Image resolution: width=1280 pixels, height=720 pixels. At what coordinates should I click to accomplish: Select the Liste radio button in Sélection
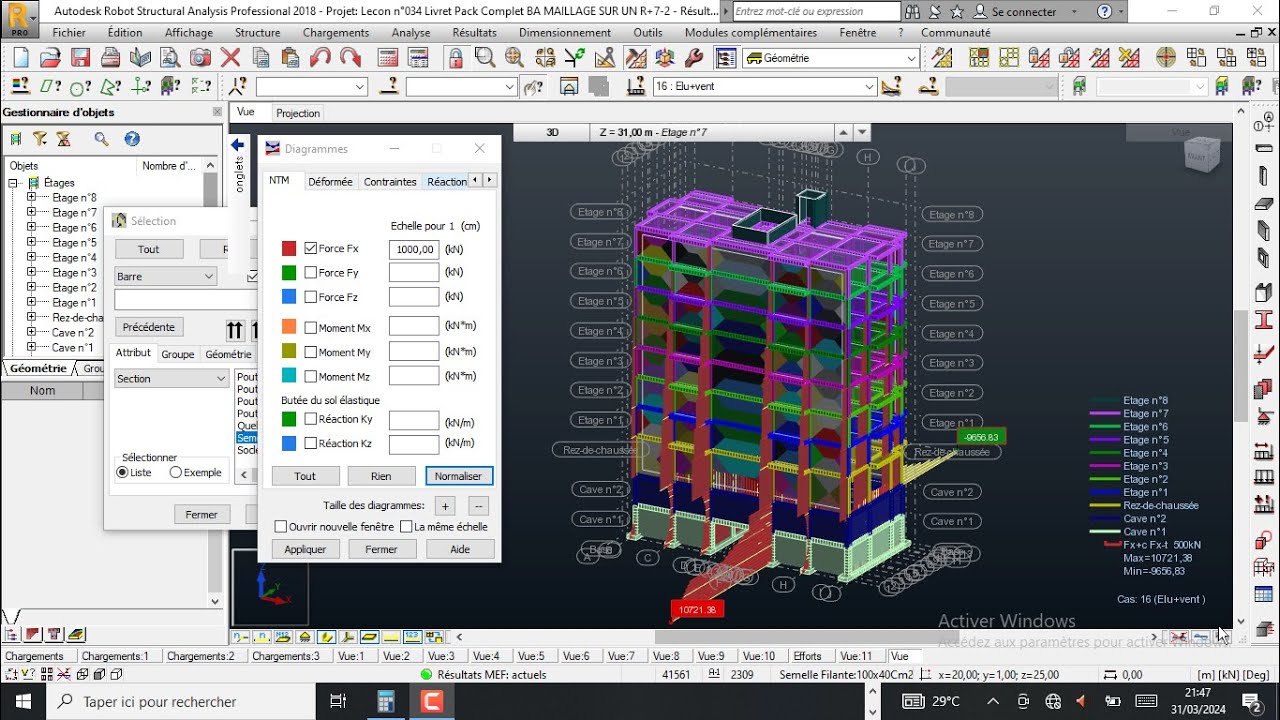click(x=123, y=472)
